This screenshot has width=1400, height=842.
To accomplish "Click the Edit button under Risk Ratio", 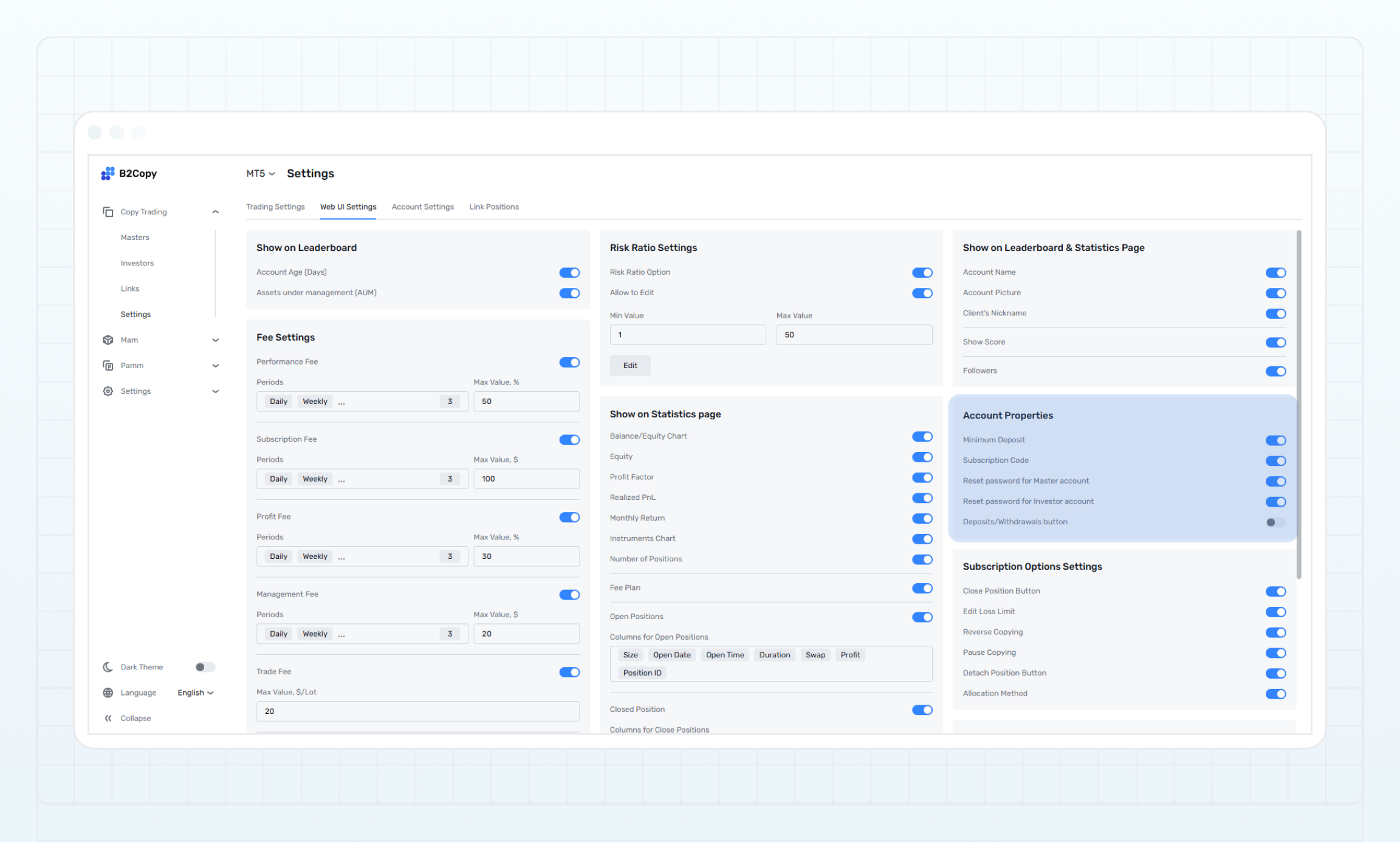I will pos(630,366).
